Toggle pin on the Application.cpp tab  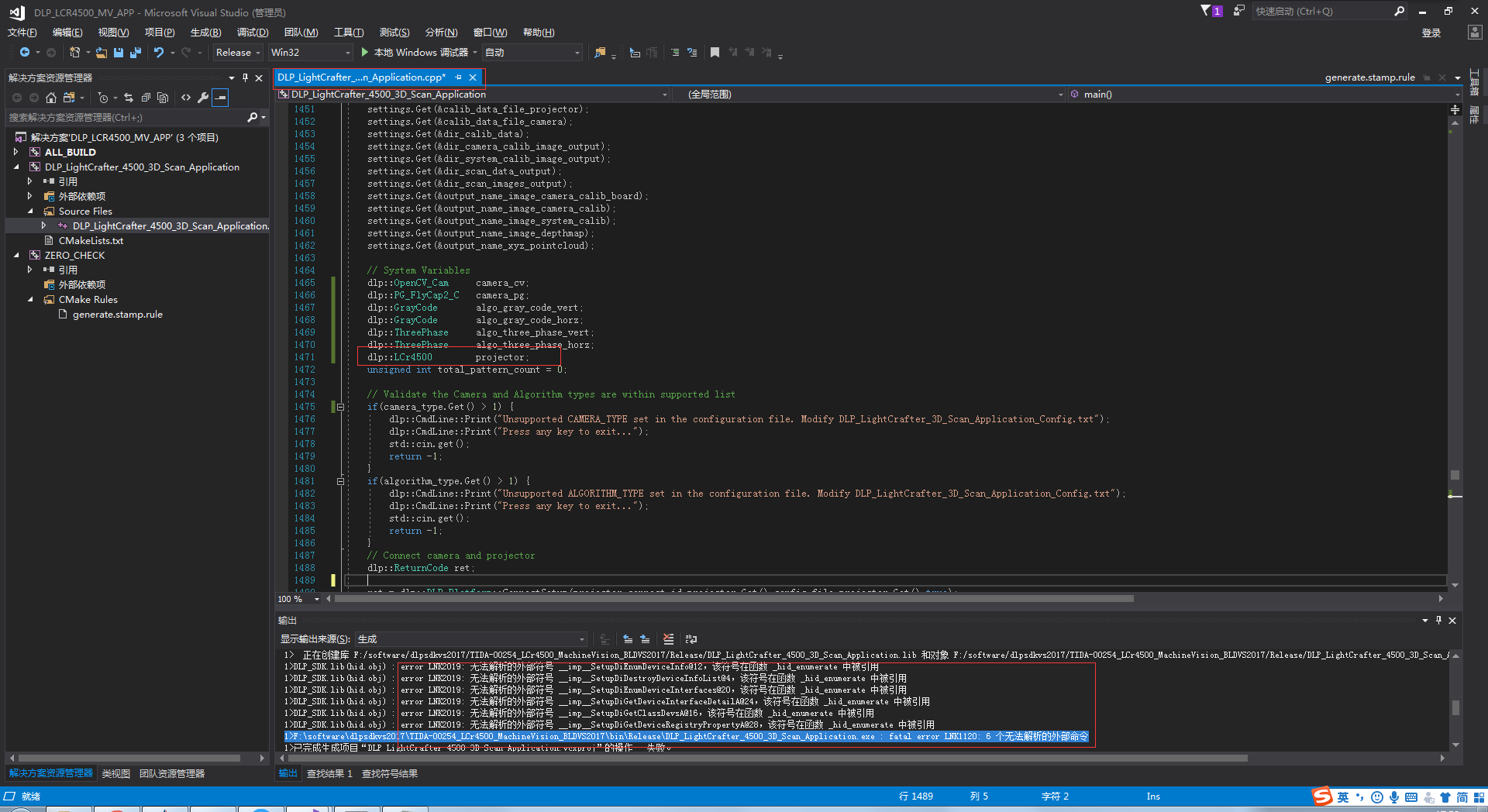pos(459,77)
